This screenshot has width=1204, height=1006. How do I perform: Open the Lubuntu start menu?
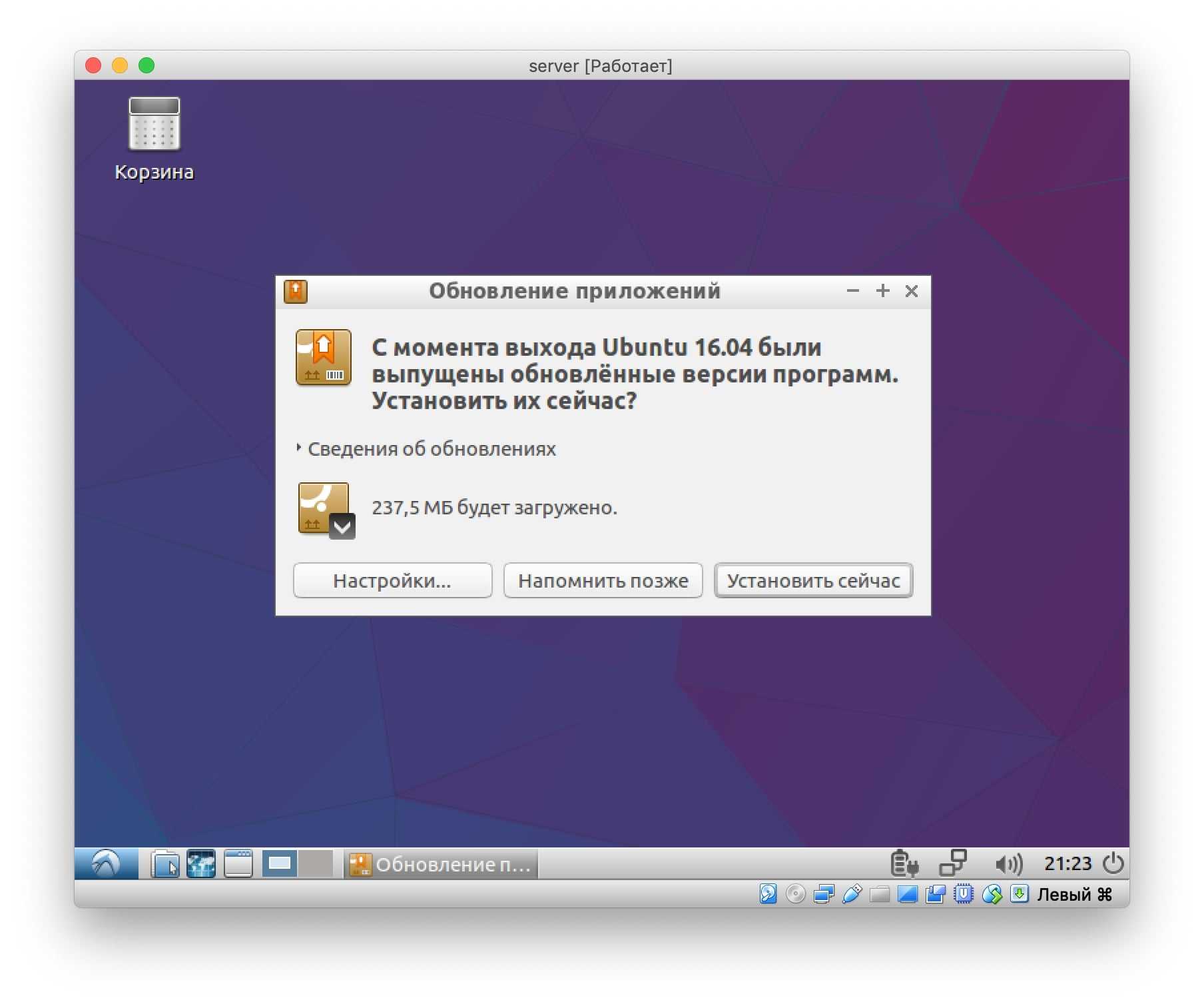coord(106,864)
